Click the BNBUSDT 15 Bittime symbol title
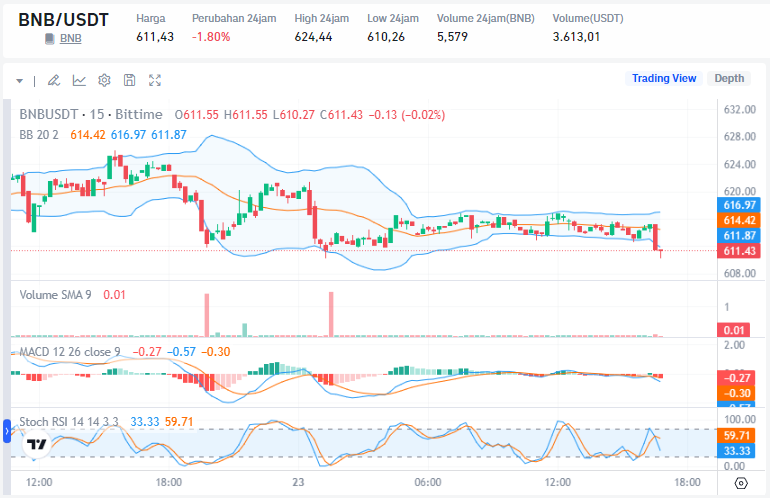 91,114
